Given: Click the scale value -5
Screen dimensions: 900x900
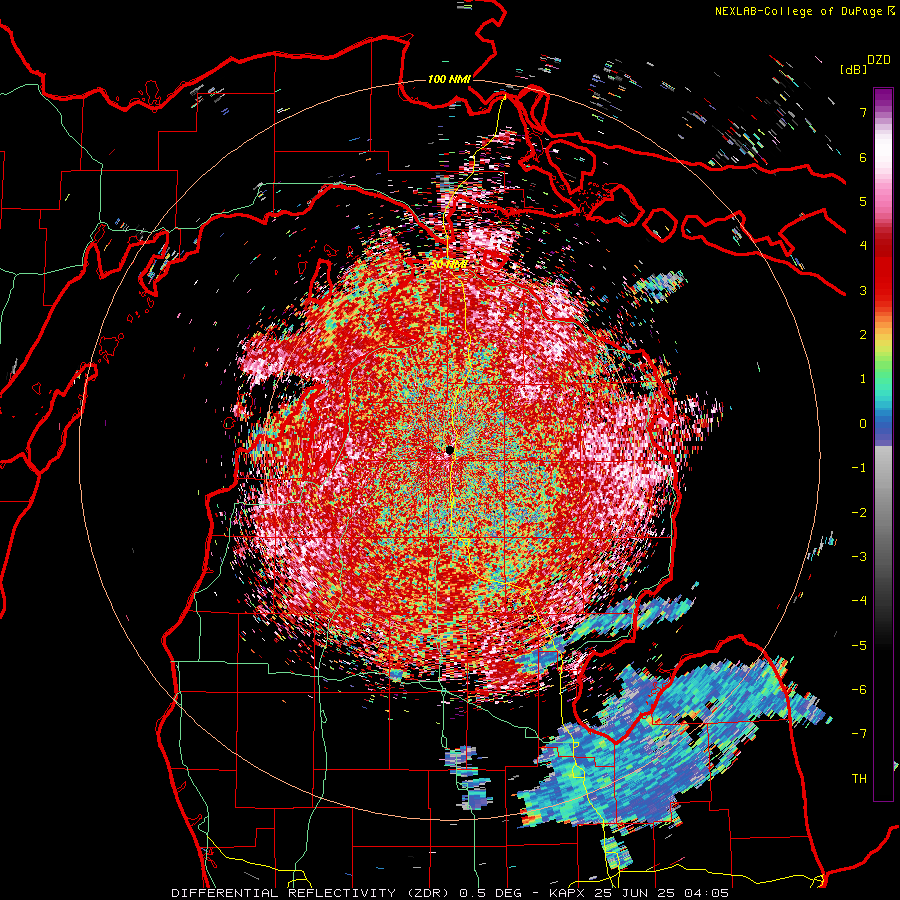Looking at the screenshot, I should point(859,646).
